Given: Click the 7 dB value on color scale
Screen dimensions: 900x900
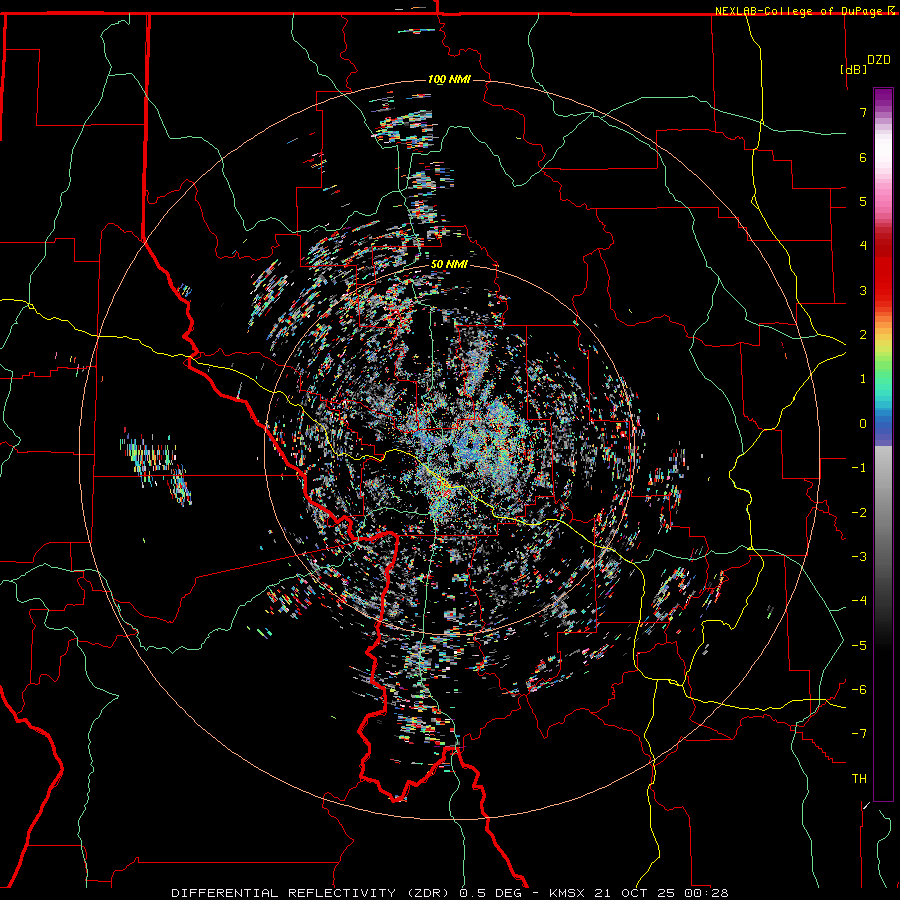Looking at the screenshot, I should click(863, 112).
